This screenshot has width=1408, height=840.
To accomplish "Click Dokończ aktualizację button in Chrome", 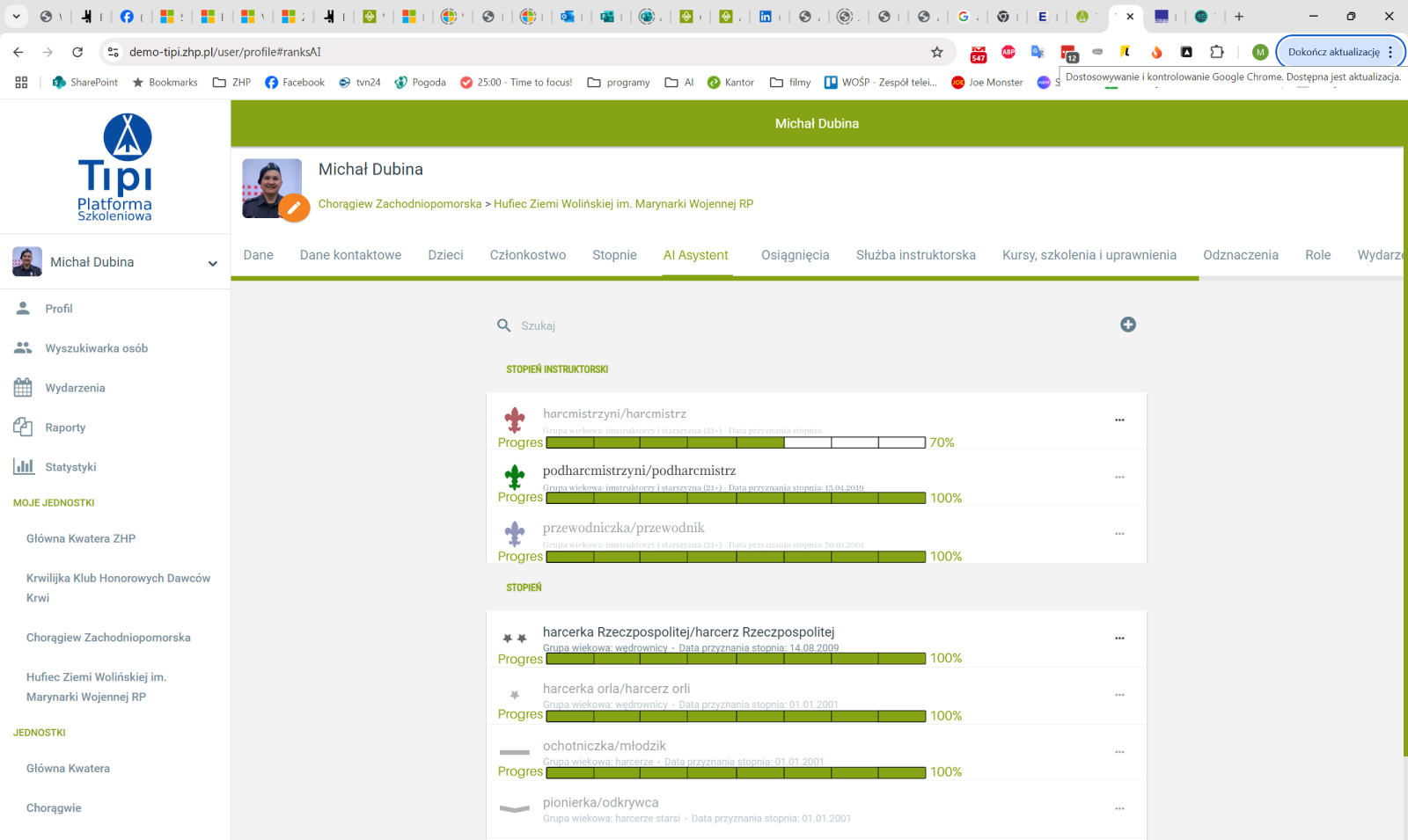I will pos(1334,52).
